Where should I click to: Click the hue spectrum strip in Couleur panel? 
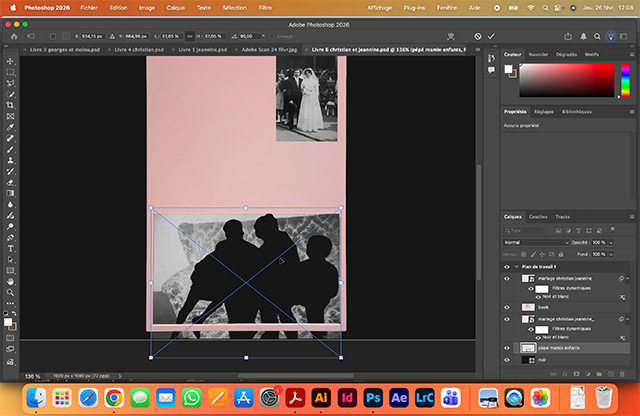click(625, 80)
